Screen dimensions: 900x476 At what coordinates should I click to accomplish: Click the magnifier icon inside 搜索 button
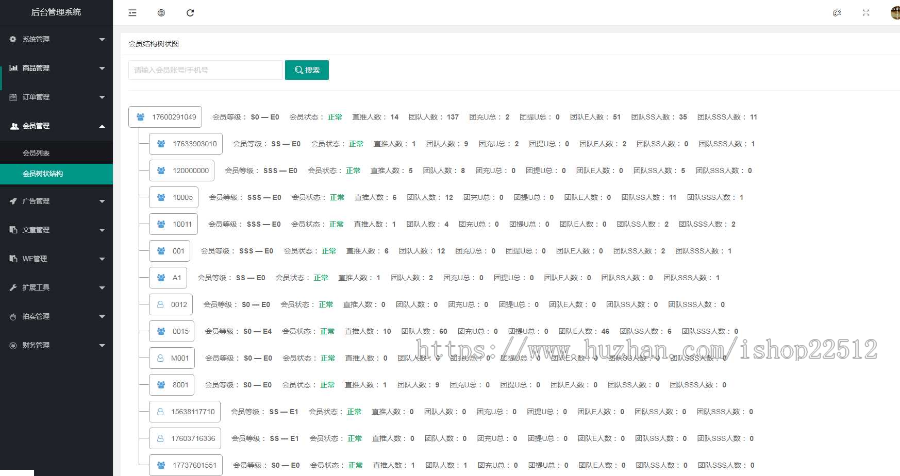tap(298, 70)
